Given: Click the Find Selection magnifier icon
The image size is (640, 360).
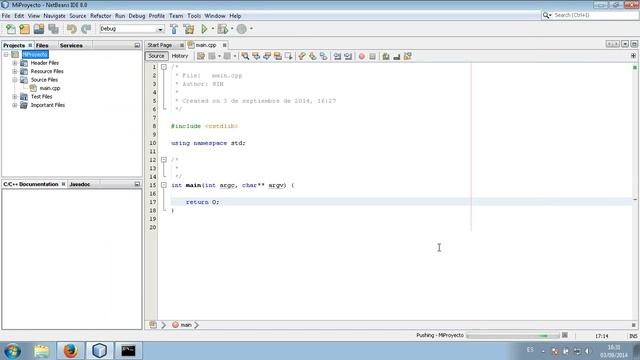Looking at the screenshot, I should point(245,56).
